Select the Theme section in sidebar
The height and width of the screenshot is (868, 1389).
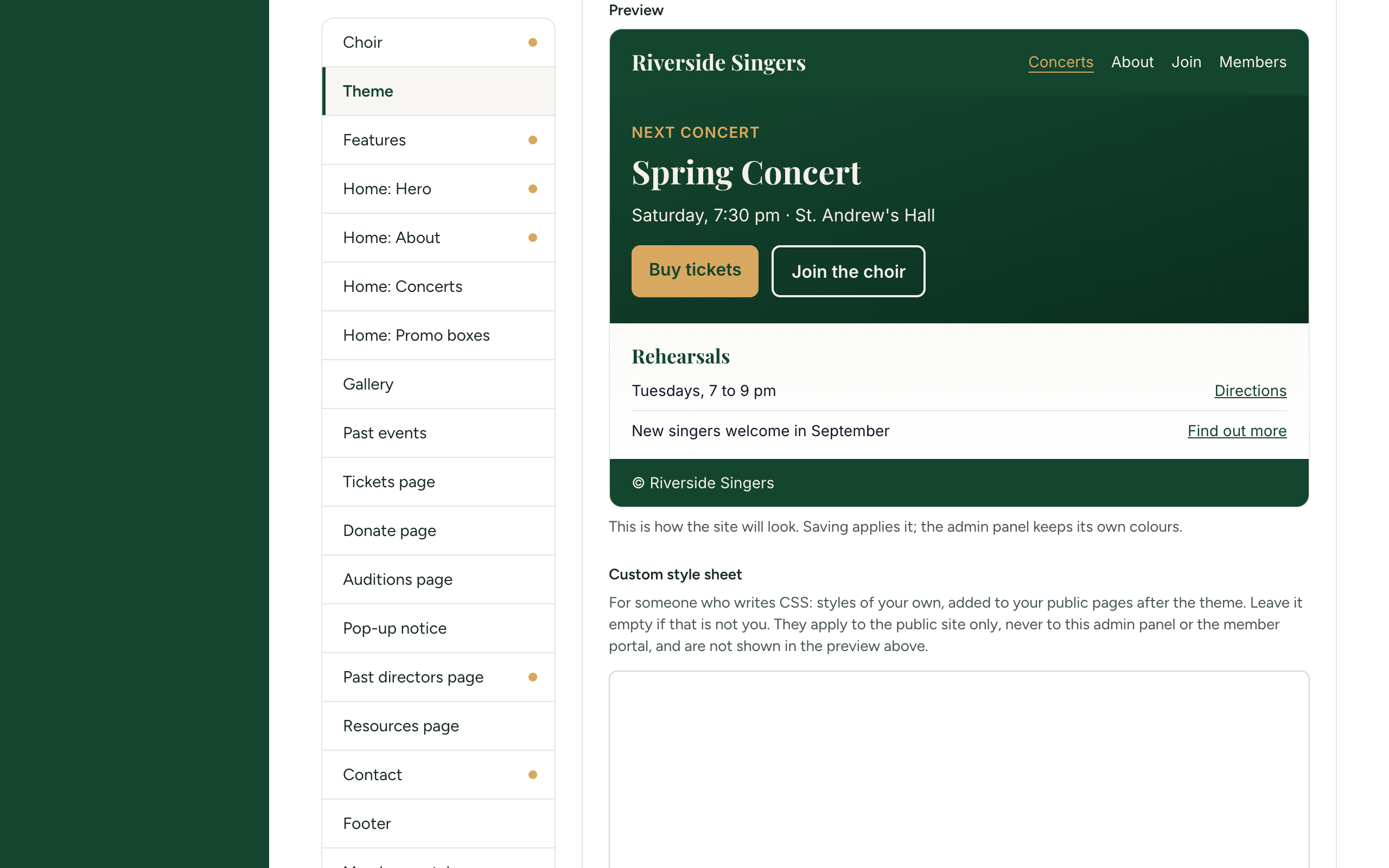[438, 91]
